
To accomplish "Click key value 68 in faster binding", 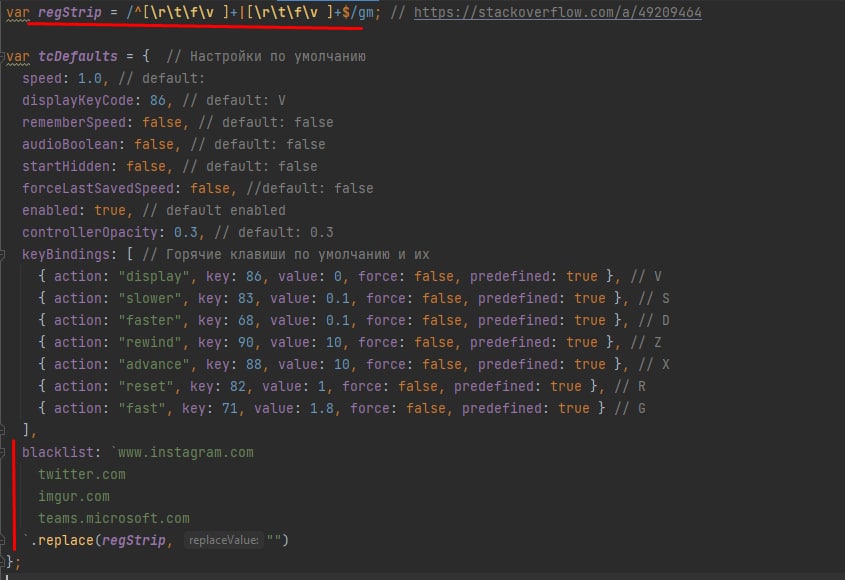I will click(246, 321).
